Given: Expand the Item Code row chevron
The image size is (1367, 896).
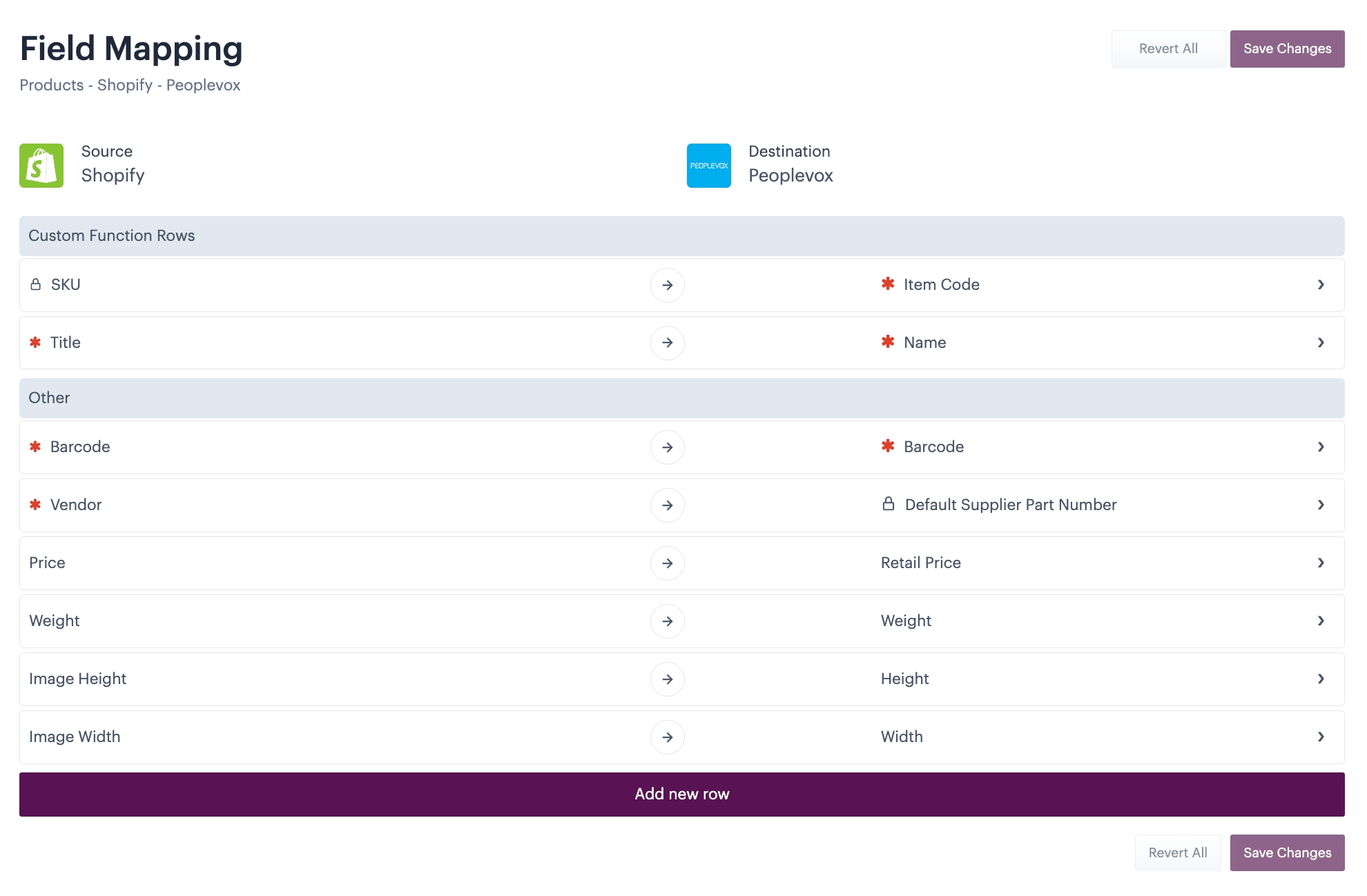Looking at the screenshot, I should [1320, 284].
